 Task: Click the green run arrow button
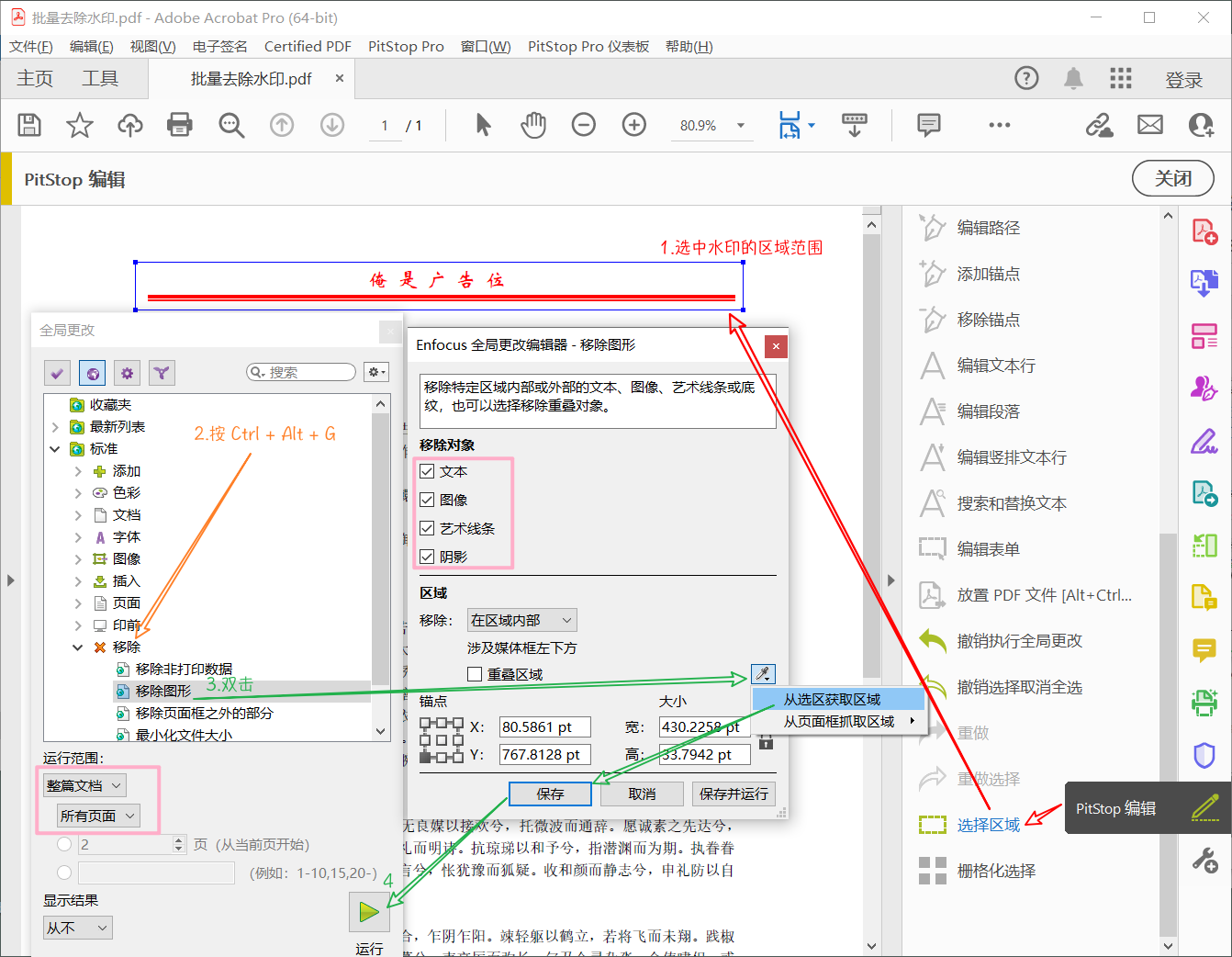click(369, 912)
